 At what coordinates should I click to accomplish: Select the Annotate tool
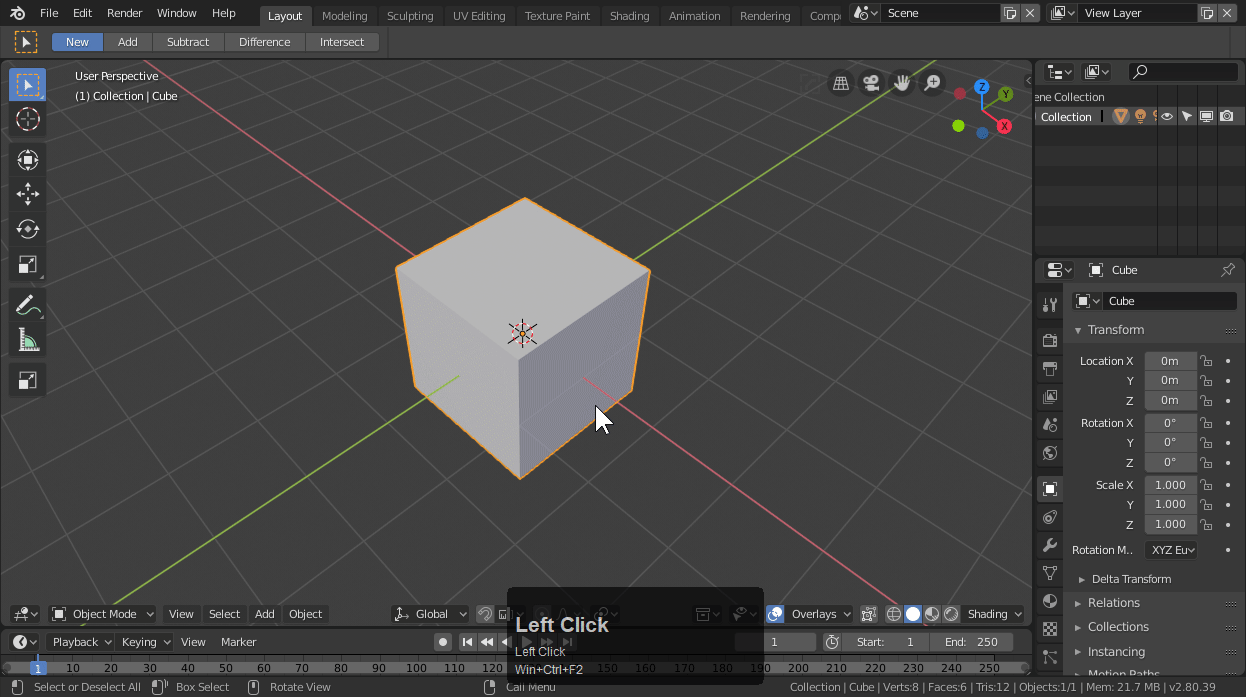click(27, 306)
